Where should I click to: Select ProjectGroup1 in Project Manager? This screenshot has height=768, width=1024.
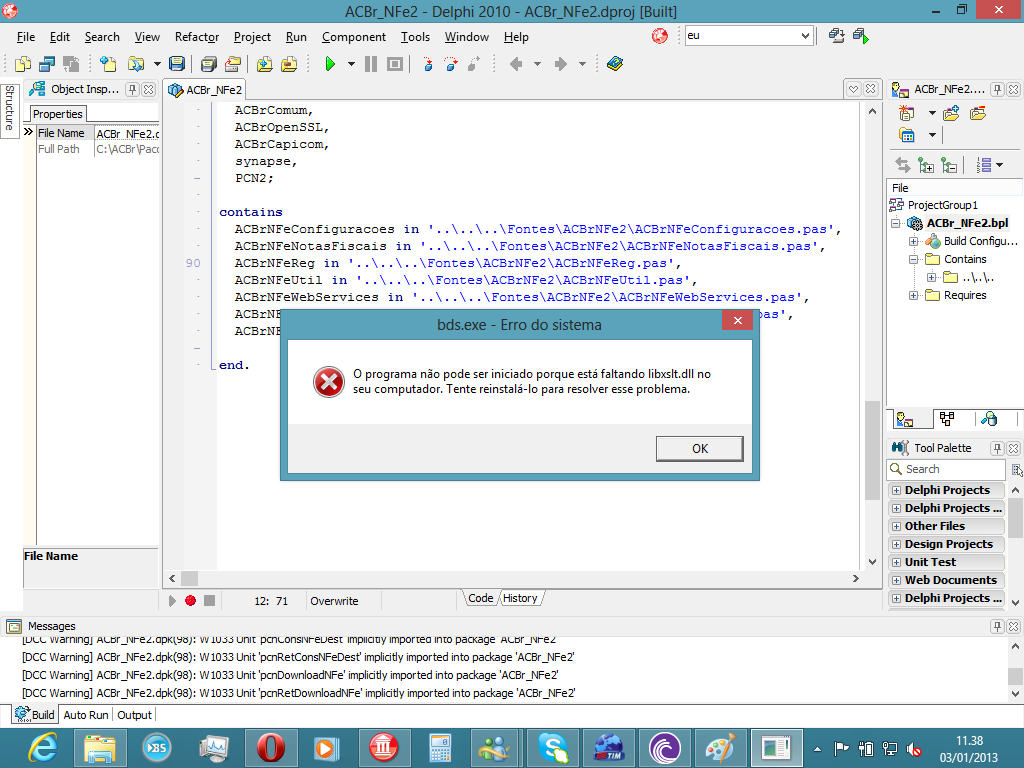(x=942, y=205)
